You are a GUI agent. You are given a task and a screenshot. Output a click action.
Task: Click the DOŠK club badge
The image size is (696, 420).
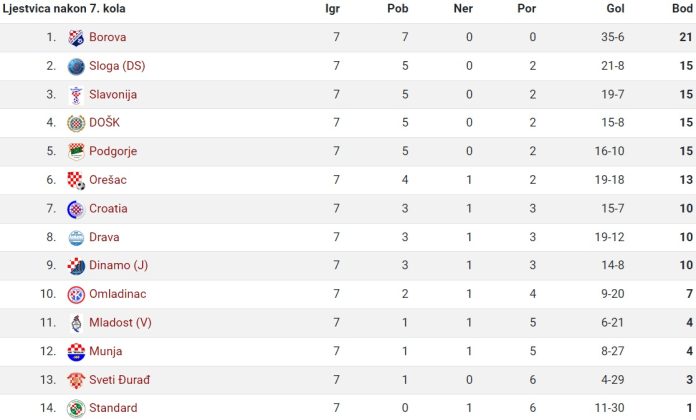point(76,123)
